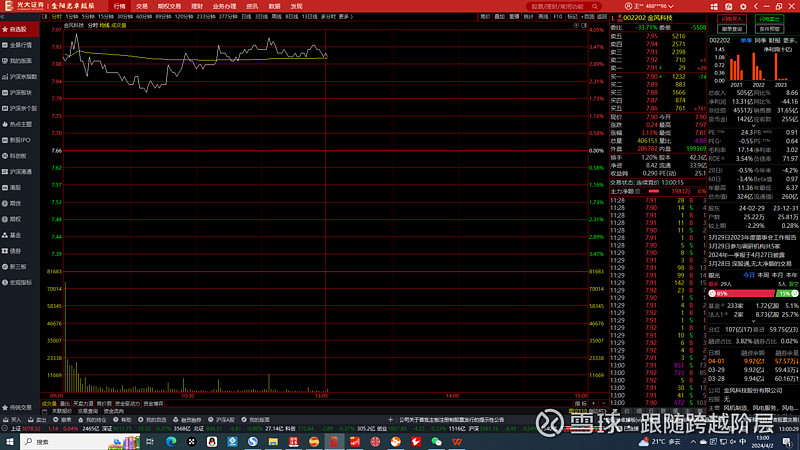Switch to 1分钟 chart period
This screenshot has height=450, width=800.
(x=72, y=17)
